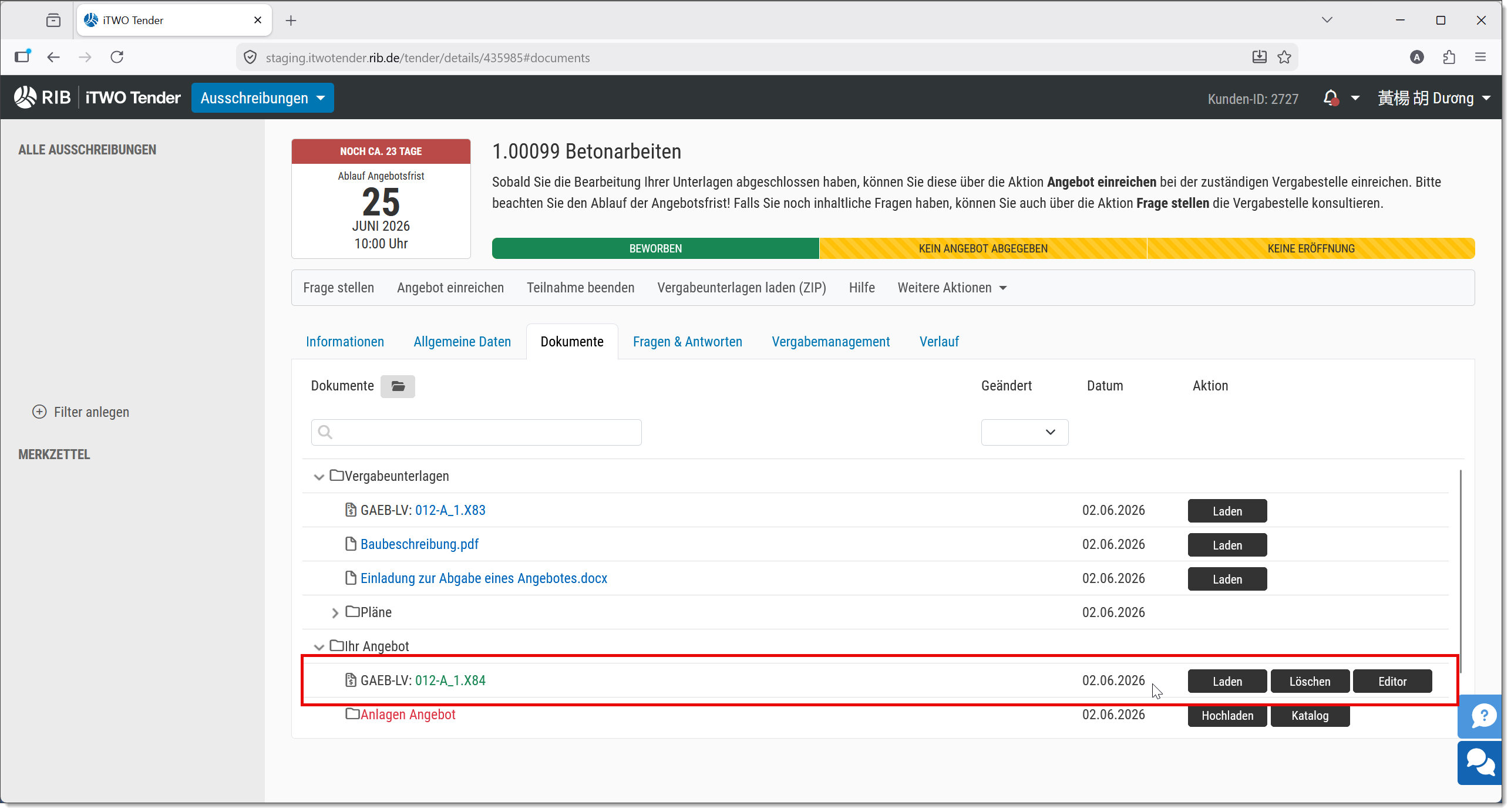Click the notification bell icon
Image resolution: width=1511 pixels, height=812 pixels.
[x=1331, y=98]
